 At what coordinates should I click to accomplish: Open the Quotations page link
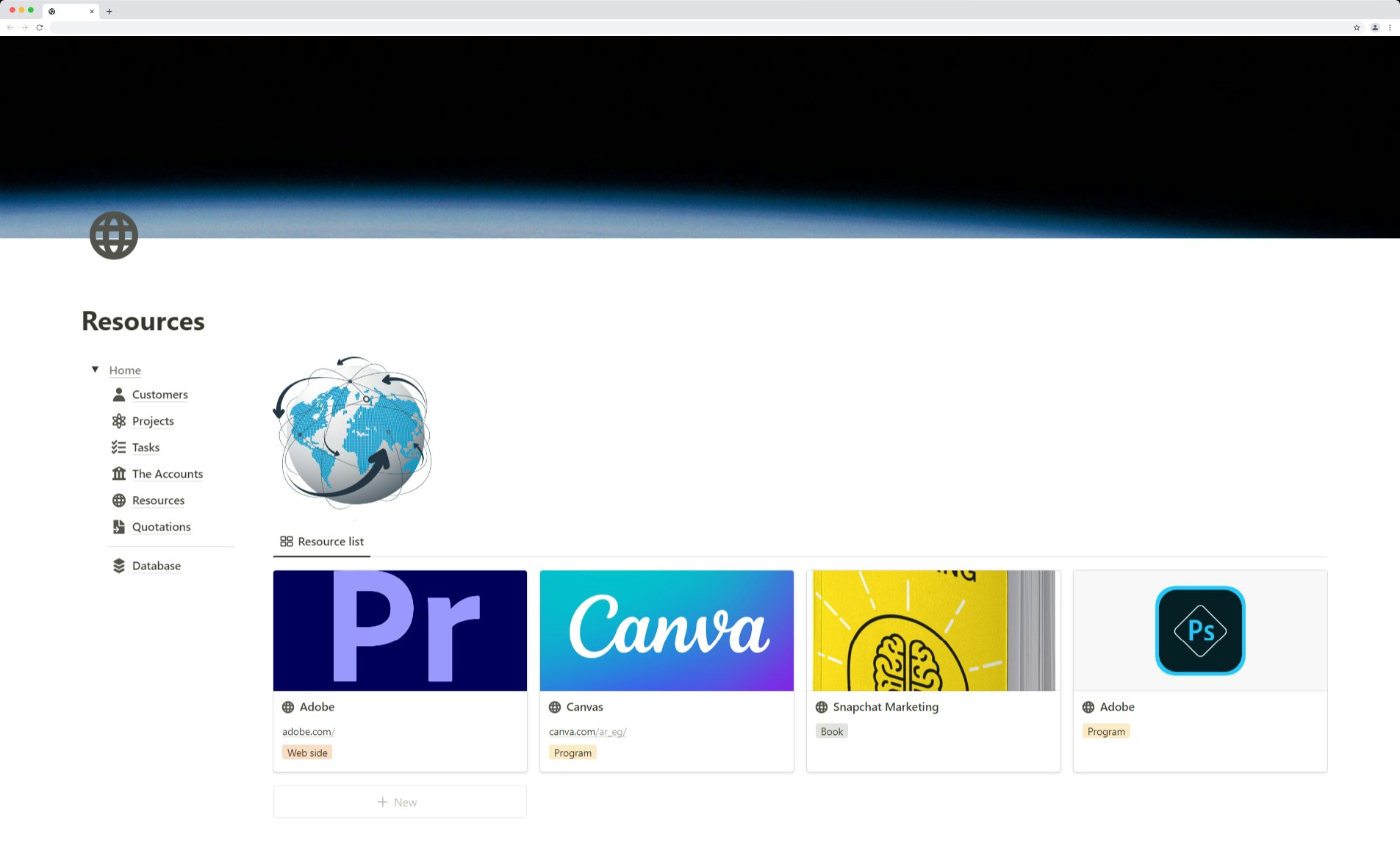point(161,527)
